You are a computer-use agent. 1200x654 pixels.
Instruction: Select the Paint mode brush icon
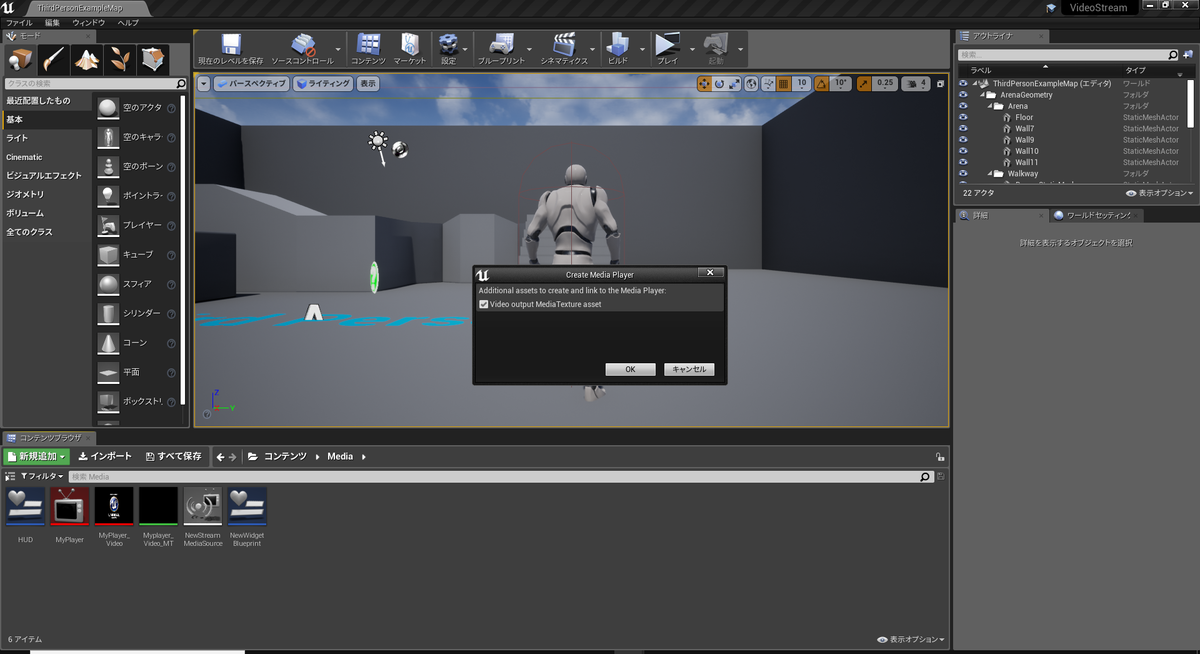click(54, 59)
